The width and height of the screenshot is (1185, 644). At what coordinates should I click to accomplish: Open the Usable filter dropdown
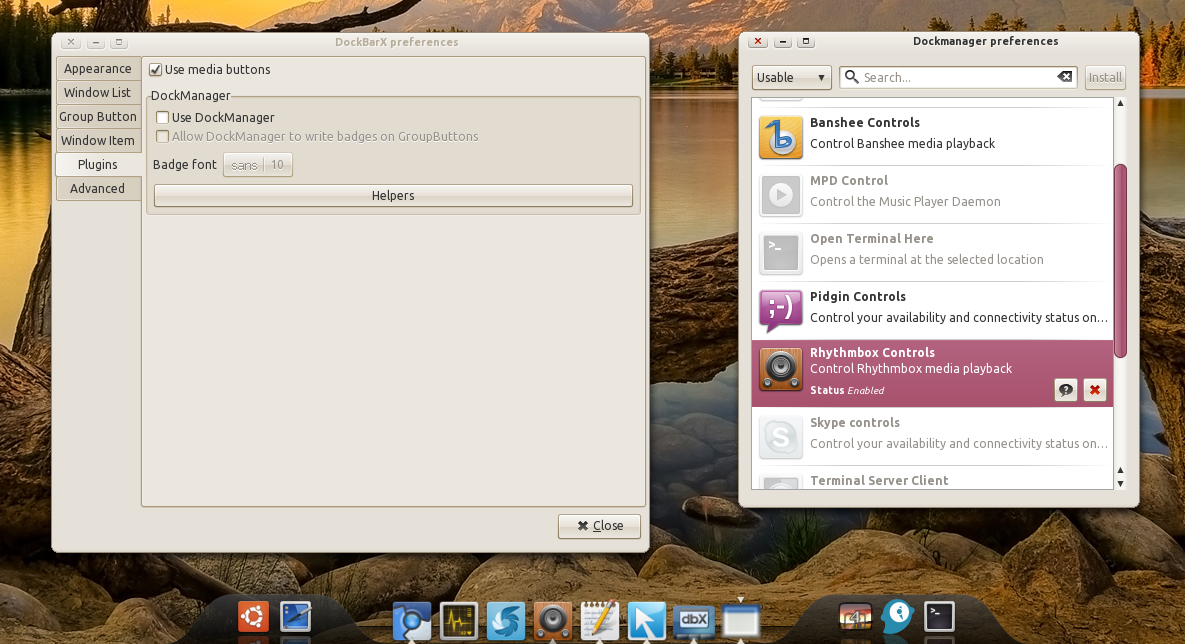pos(791,77)
